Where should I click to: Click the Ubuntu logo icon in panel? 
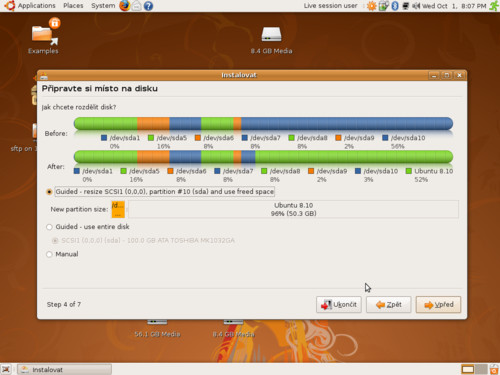pyautogui.click(x=9, y=6)
